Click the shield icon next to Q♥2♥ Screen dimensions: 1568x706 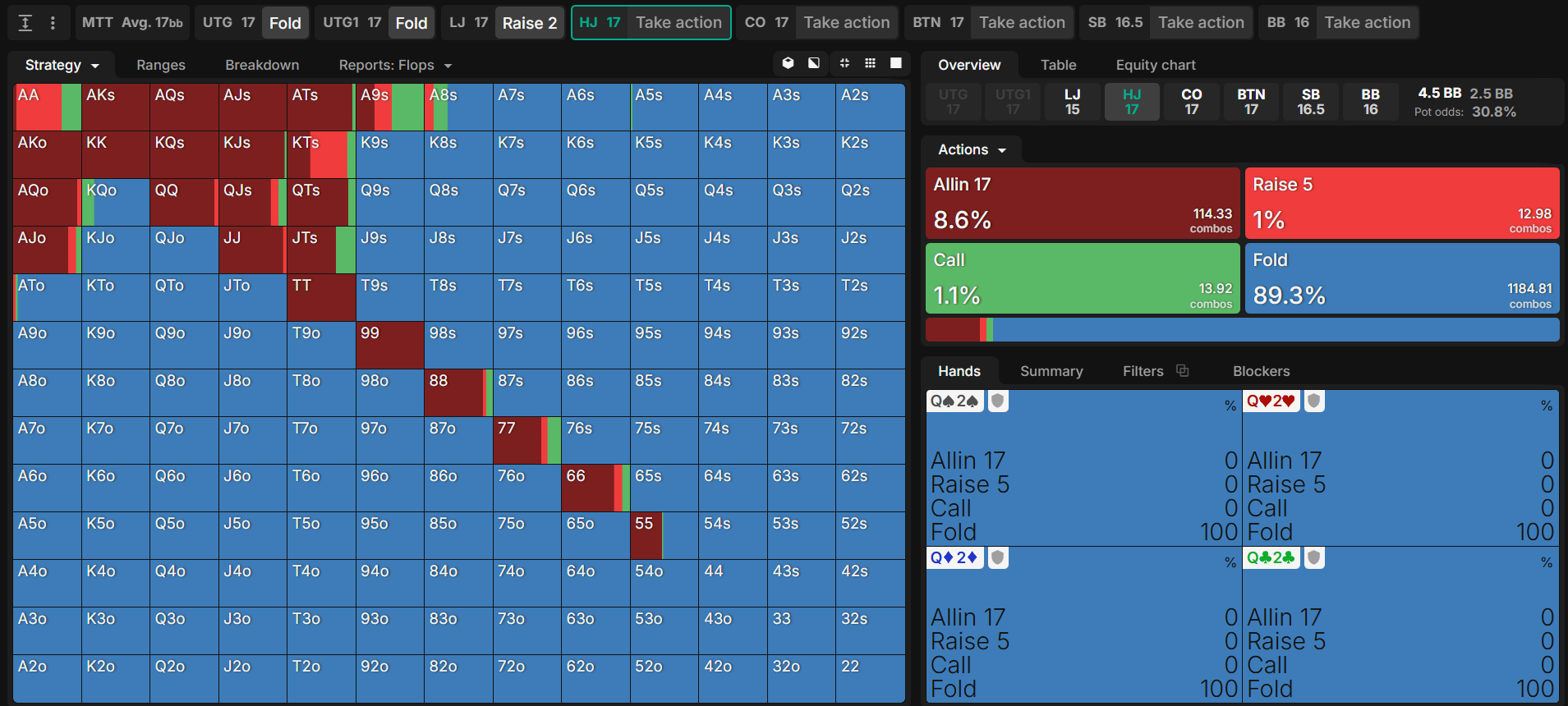(1314, 401)
